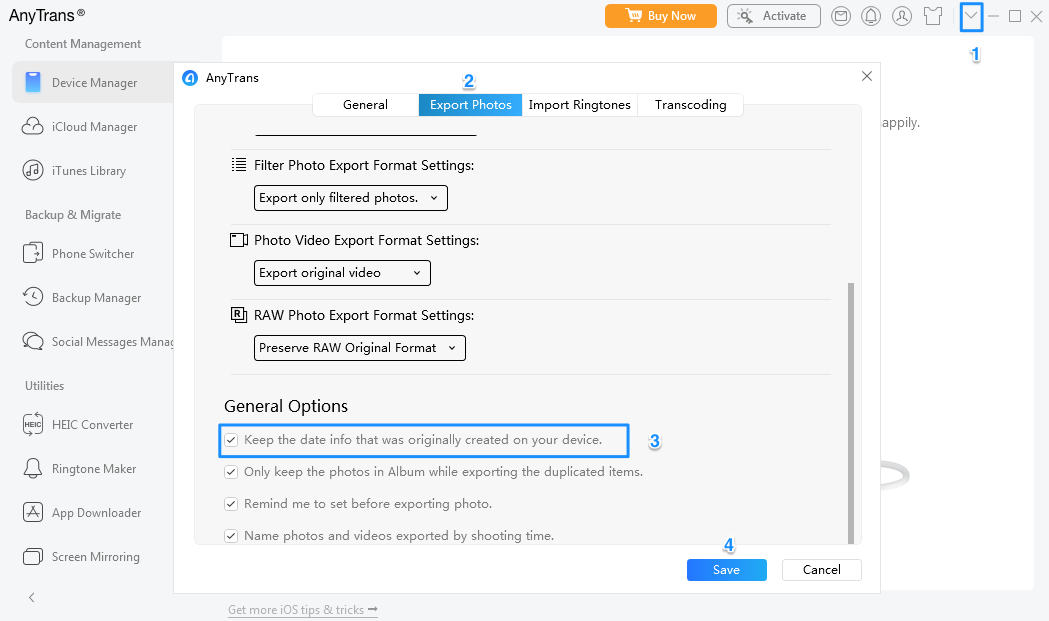Expand the Preserve RAW Original Format dropdown
Viewport: 1049px width, 621px height.
[359, 348]
